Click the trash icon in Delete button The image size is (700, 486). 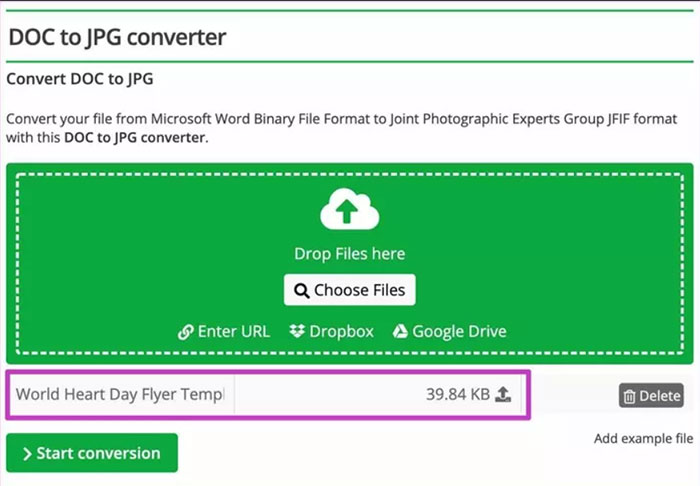pyautogui.click(x=629, y=396)
